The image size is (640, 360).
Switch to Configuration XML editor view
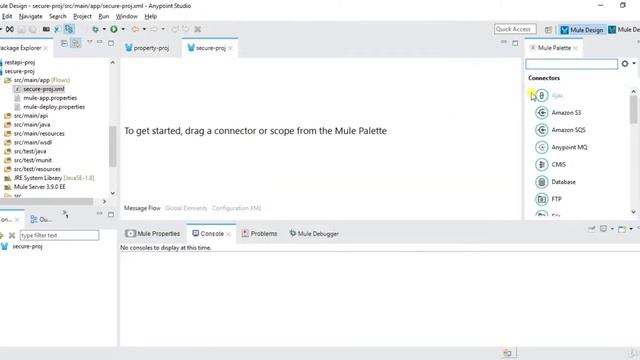click(x=237, y=208)
